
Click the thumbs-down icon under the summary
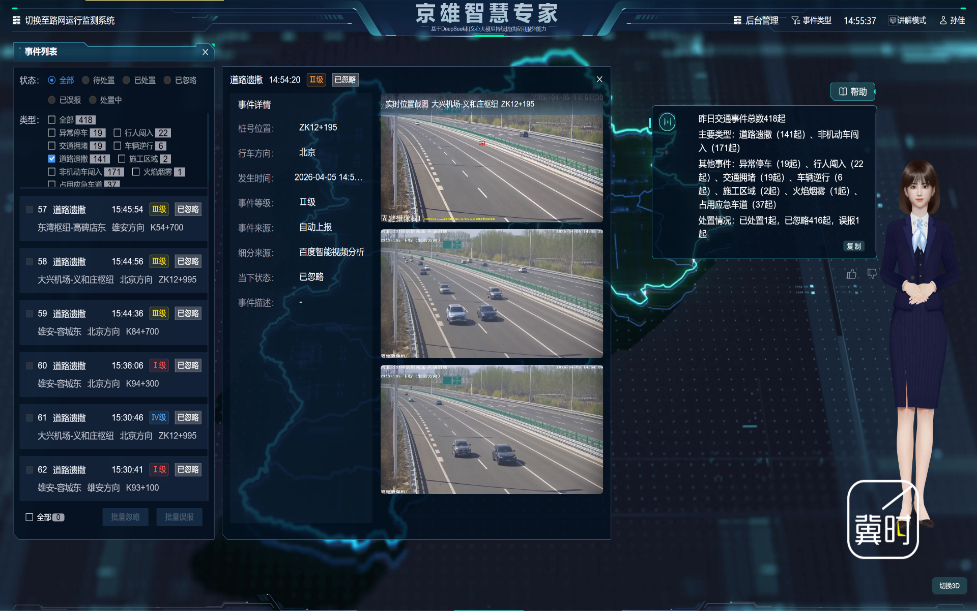pyautogui.click(x=872, y=273)
